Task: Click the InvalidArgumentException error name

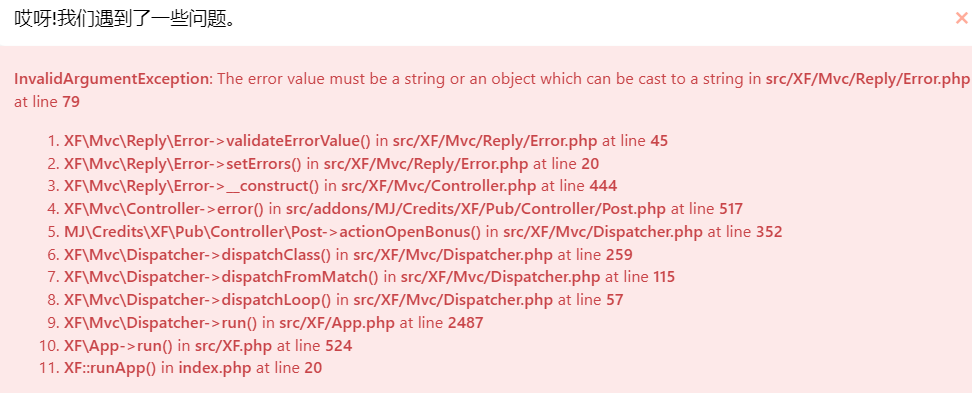Action: coord(113,79)
